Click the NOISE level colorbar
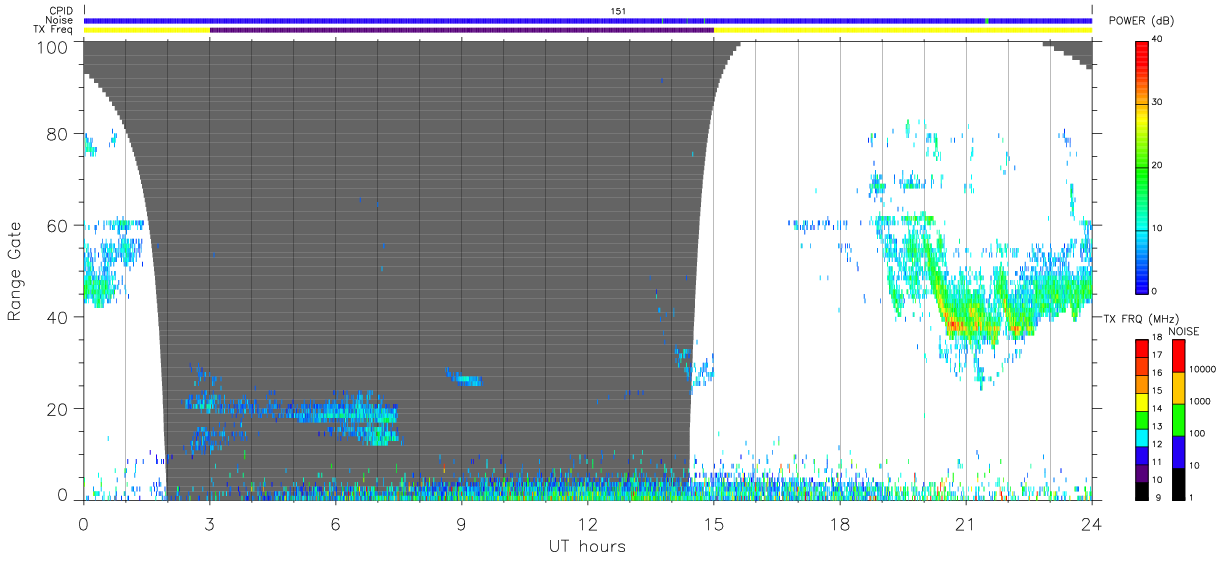This screenshot has height=567, width=1228. click(x=1177, y=418)
